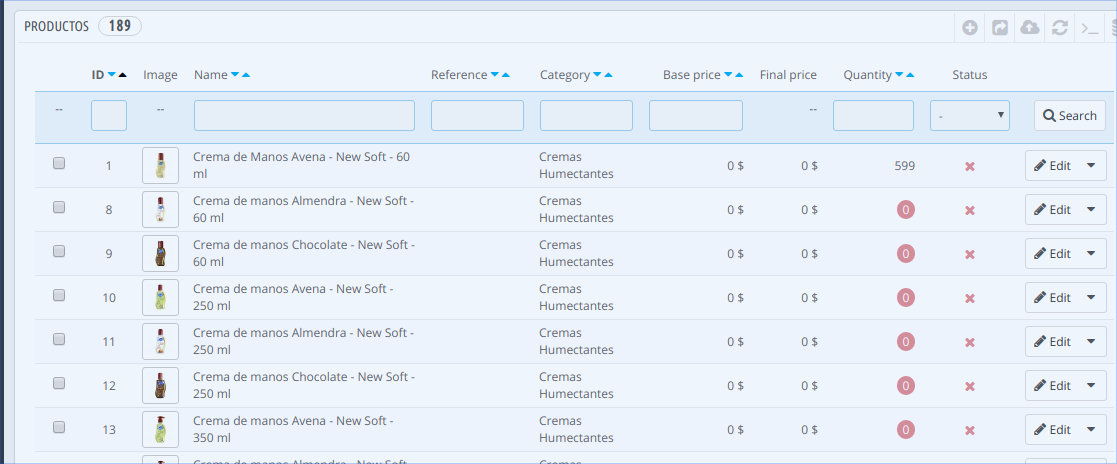Toggle the red X status of product 1
Viewport: 1117px width, 464px height.
coord(969,166)
